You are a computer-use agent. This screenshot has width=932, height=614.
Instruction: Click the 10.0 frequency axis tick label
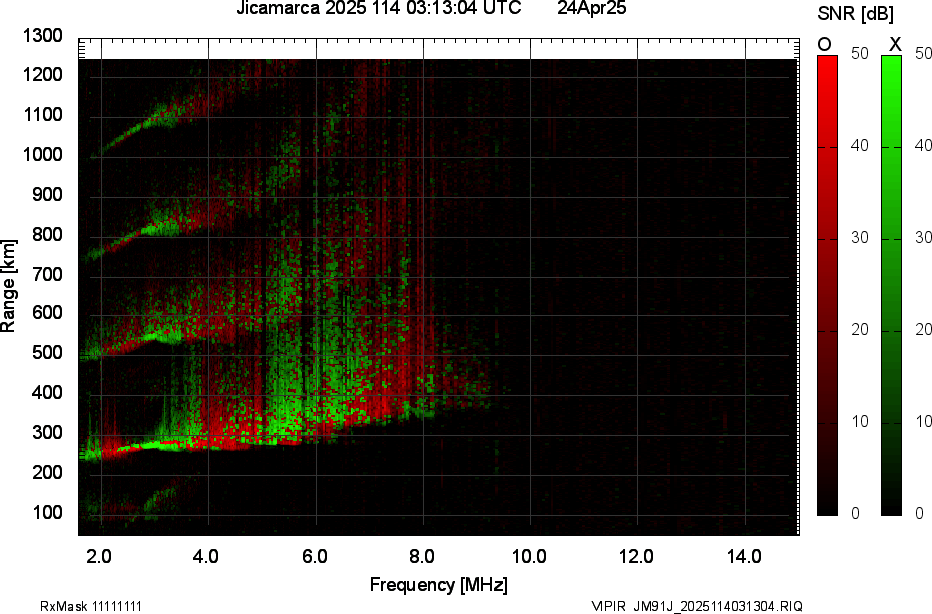(x=530, y=556)
